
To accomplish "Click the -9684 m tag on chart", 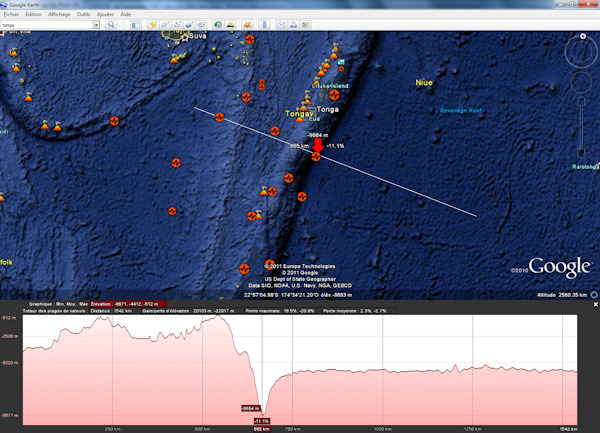I will coord(251,409).
